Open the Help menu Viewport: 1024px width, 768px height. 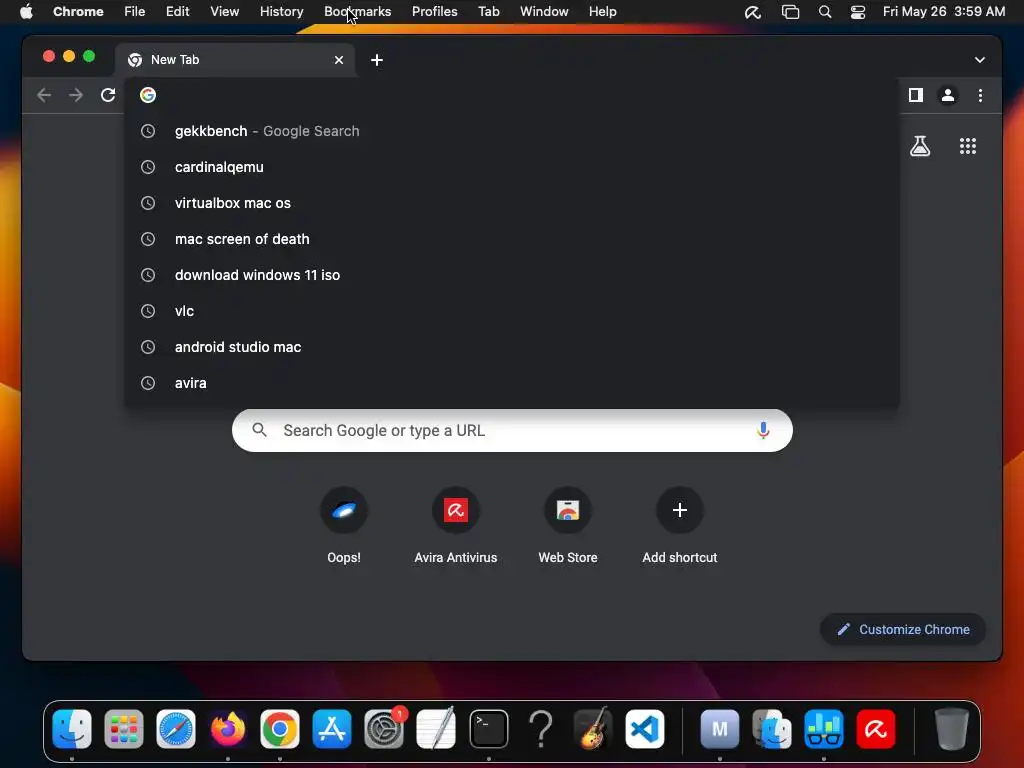point(602,12)
